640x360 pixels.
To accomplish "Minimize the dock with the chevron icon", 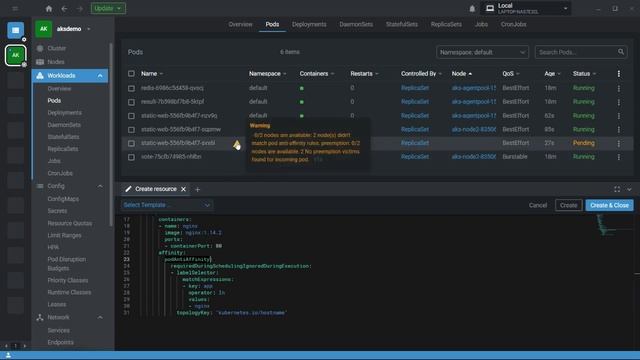I will point(629,189).
